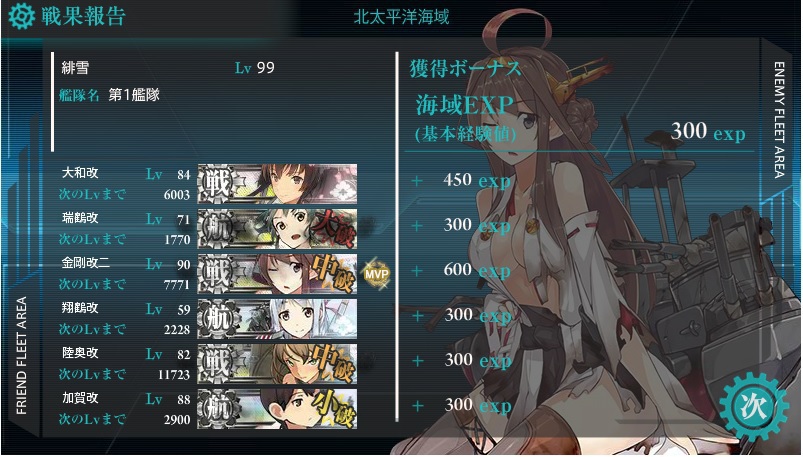Select the 加賀改 ship banner

(x=277, y=409)
